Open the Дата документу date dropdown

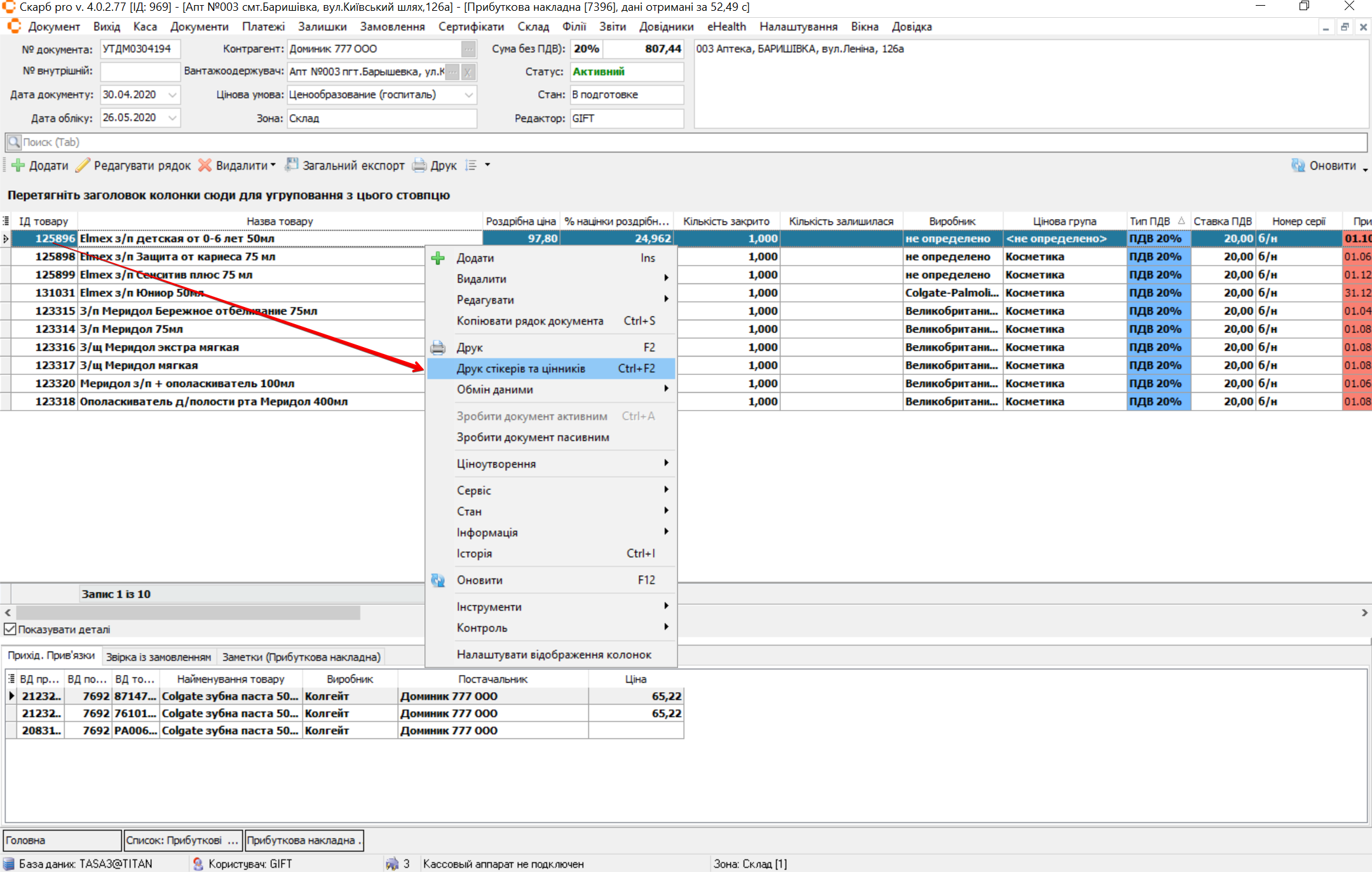click(x=172, y=95)
